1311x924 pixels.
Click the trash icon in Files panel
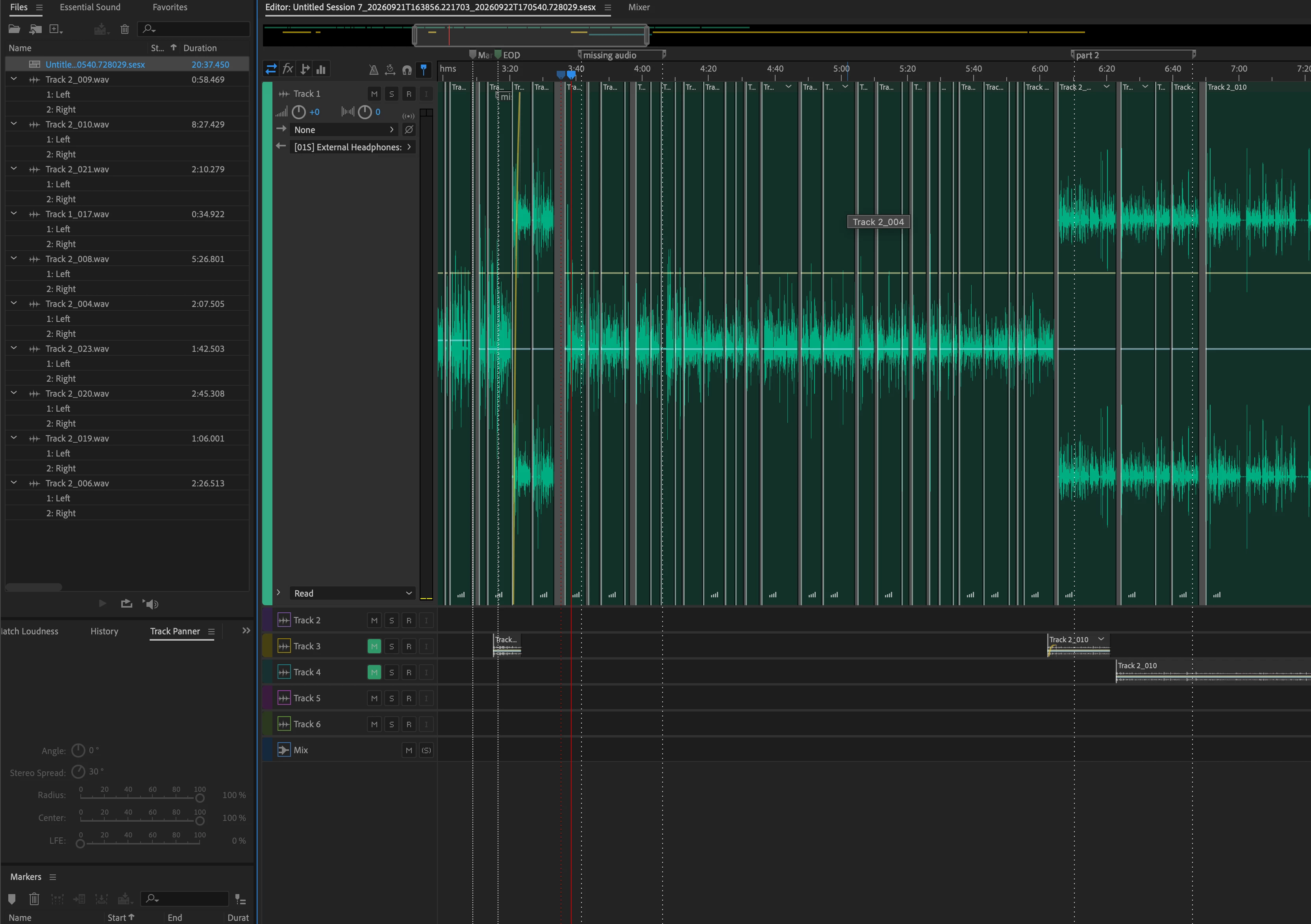pos(124,29)
